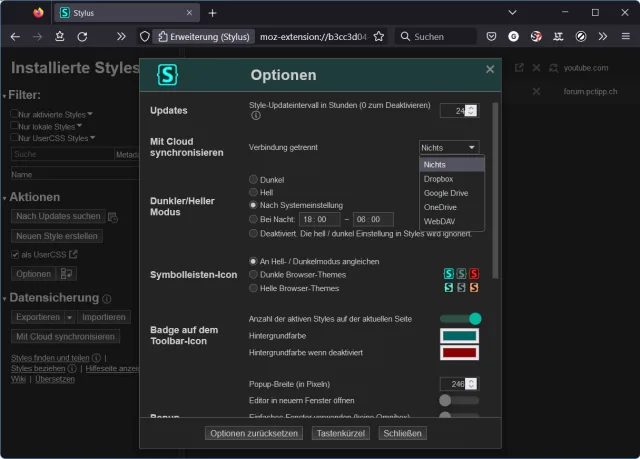Screen dimensions: 640x459
Task: Open the Firefox hamburger menu
Action: pyautogui.click(x=627, y=36)
